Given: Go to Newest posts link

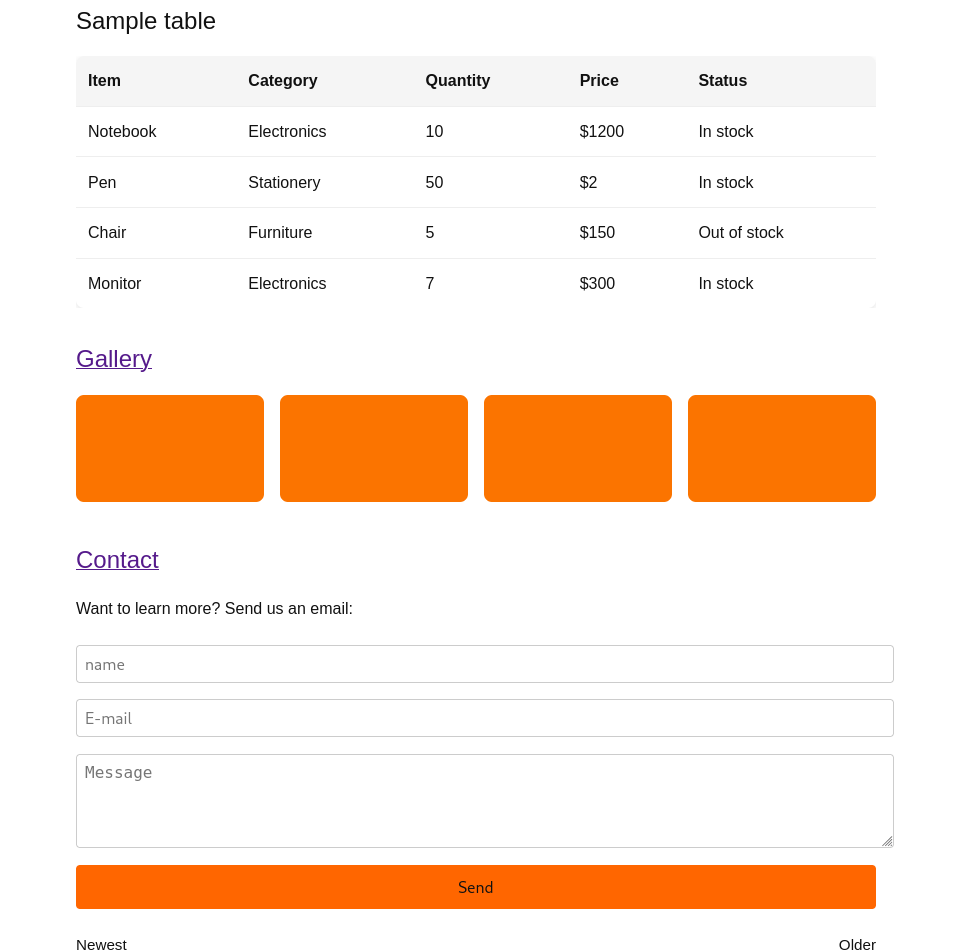Looking at the screenshot, I should point(101,944).
